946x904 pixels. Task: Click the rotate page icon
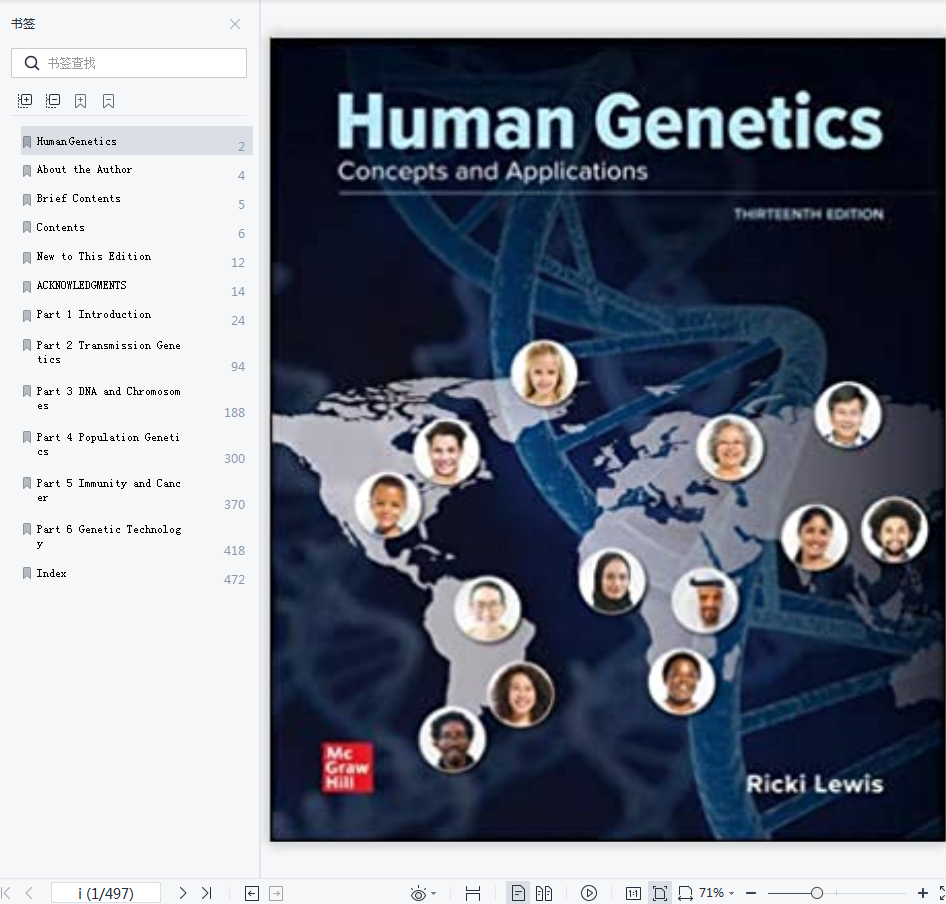pos(685,894)
